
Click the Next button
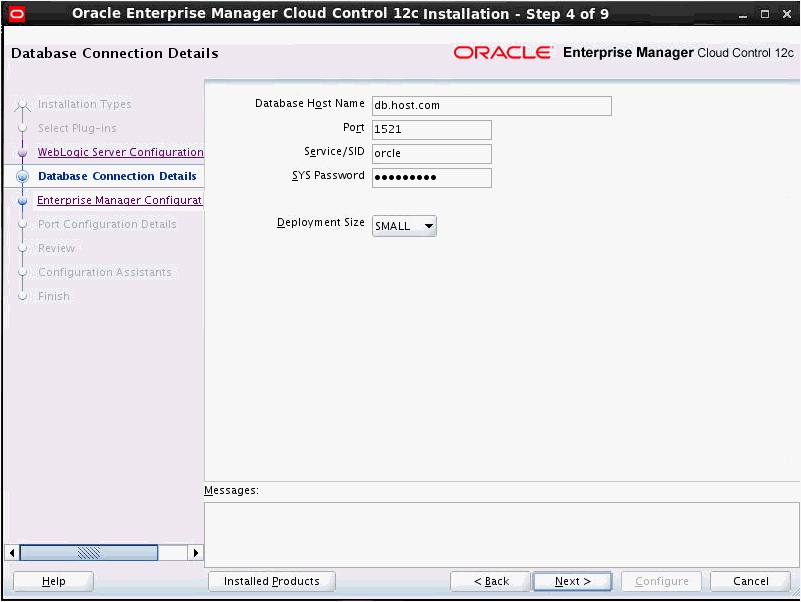pyautogui.click(x=573, y=581)
